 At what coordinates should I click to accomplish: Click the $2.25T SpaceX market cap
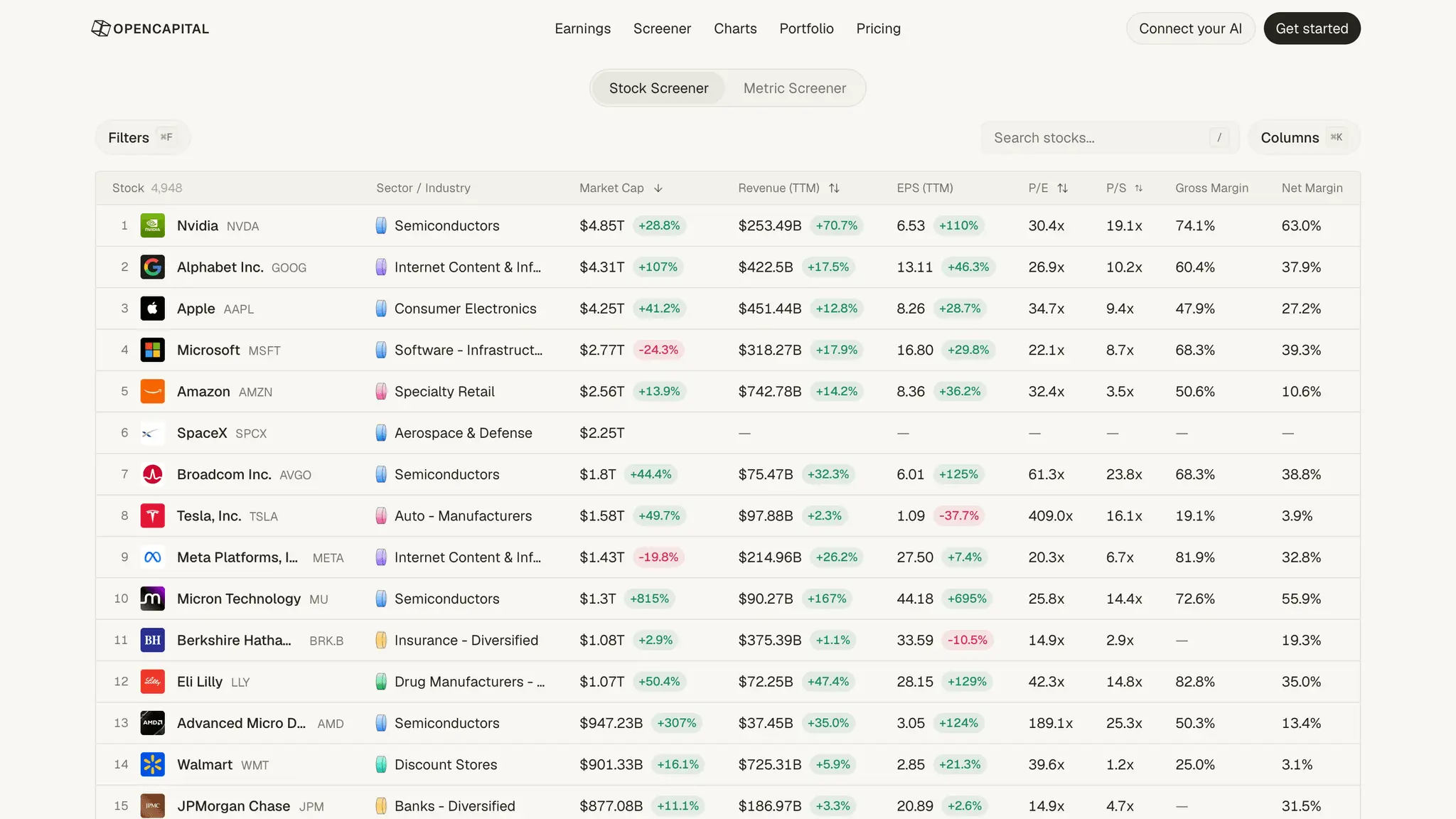click(x=601, y=433)
